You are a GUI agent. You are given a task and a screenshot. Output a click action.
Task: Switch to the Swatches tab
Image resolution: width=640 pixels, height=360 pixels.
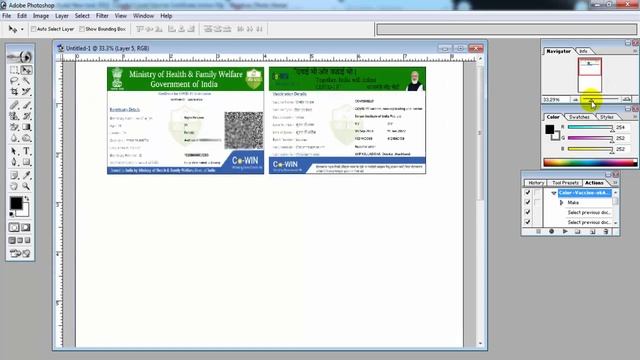click(x=579, y=117)
